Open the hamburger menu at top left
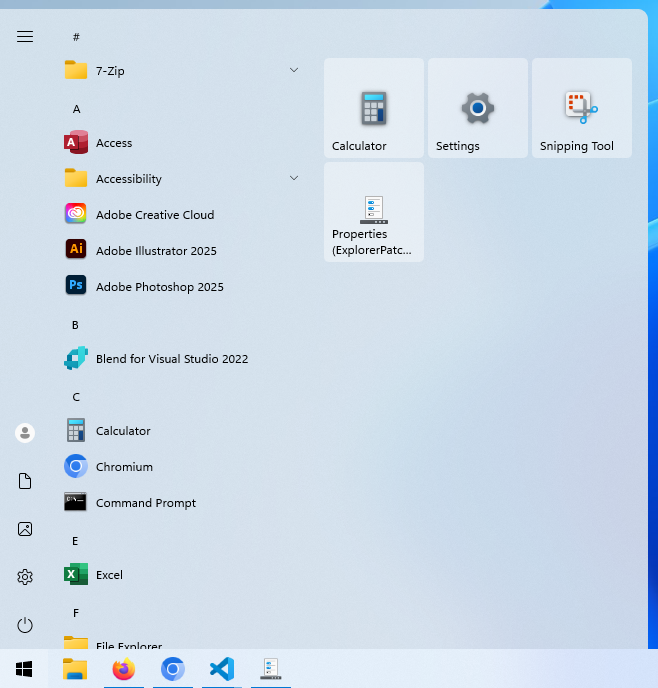Image resolution: width=658 pixels, height=688 pixels. pos(25,36)
